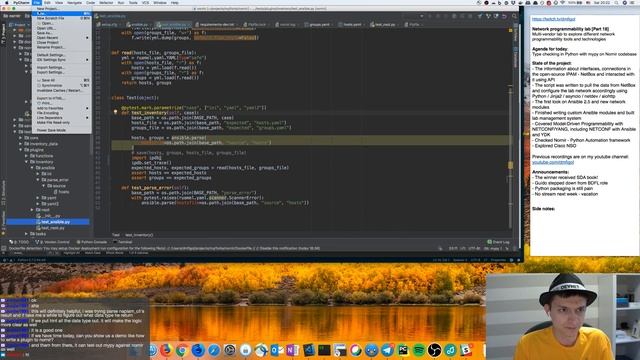Click the Apple menu icon
Image resolution: width=640 pixels, height=360 pixels.
(x=7, y=2)
